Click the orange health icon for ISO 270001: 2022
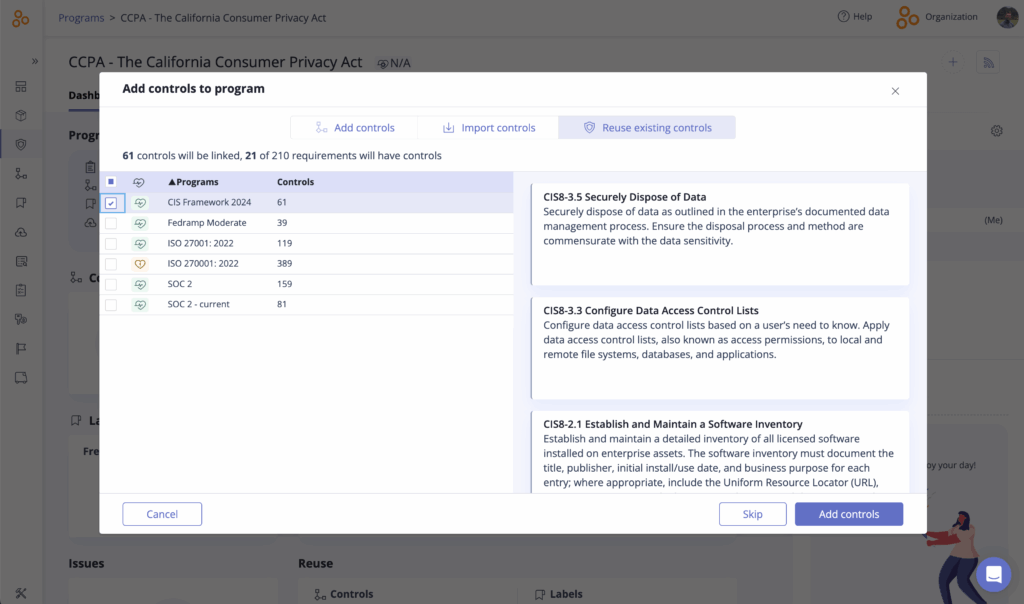This screenshot has height=604, width=1024. point(140,264)
